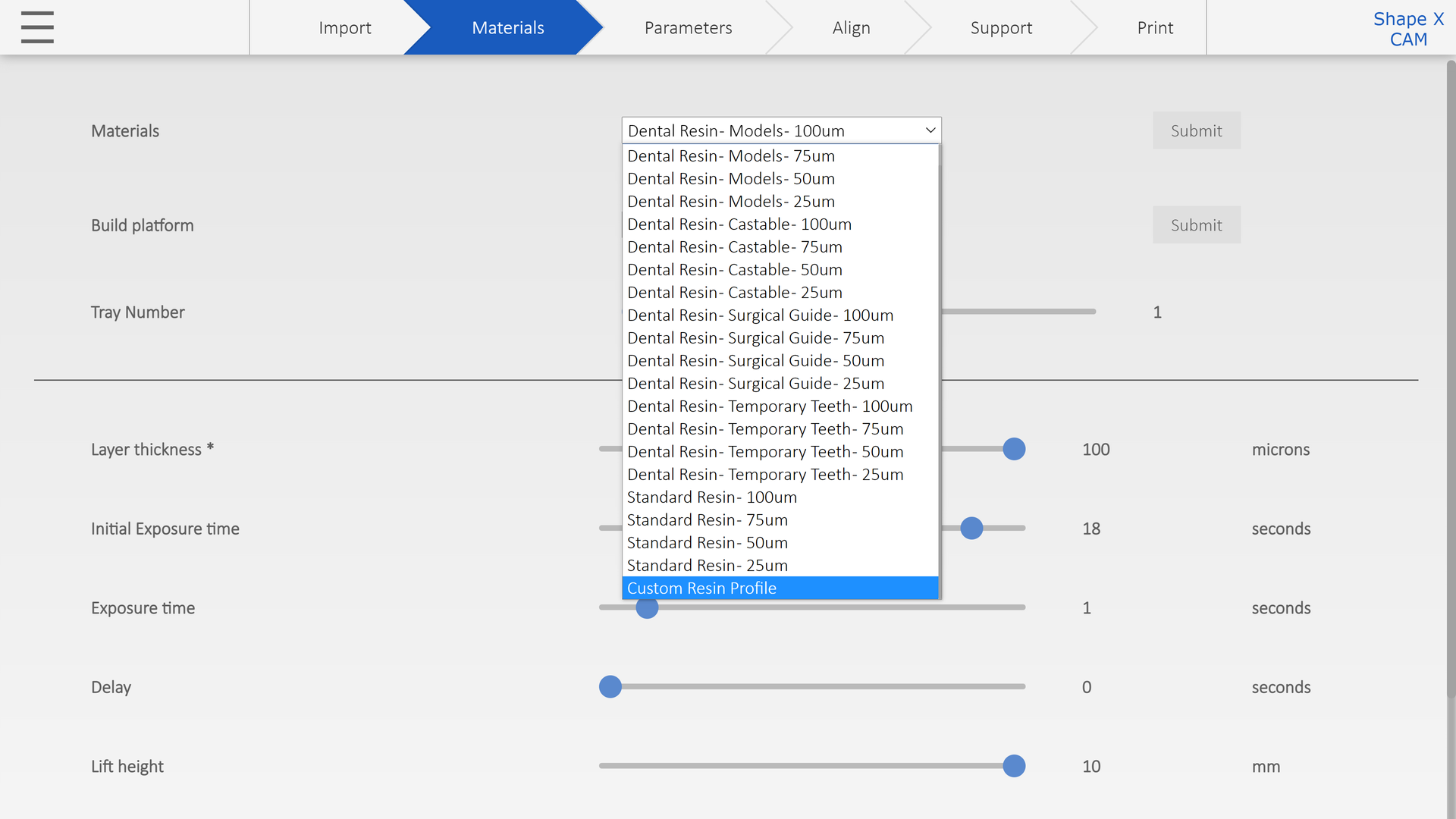This screenshot has height=819, width=1456.
Task: Submit the Materials selection
Action: [x=1196, y=130]
